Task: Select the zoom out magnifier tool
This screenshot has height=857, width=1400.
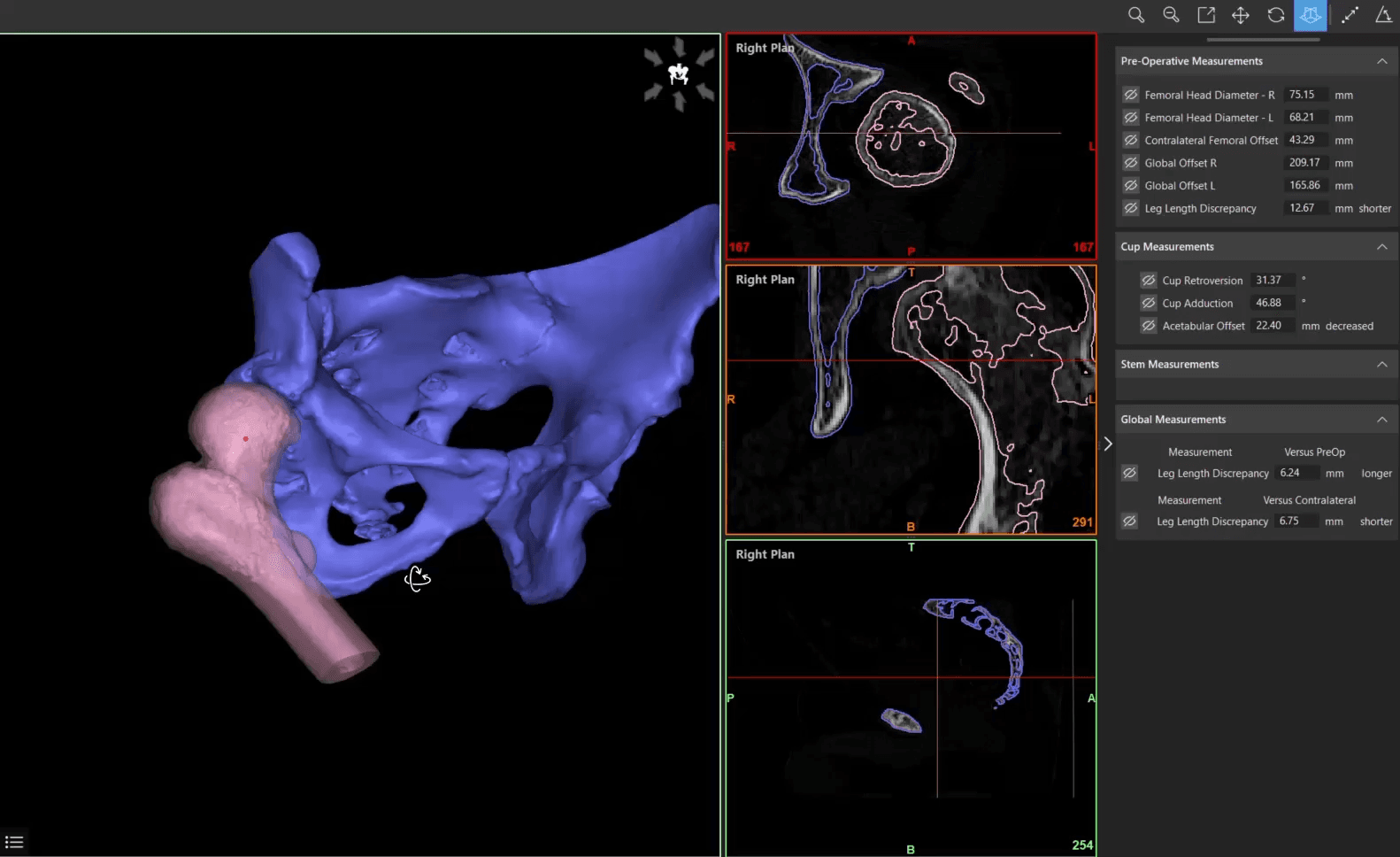Action: (1171, 15)
